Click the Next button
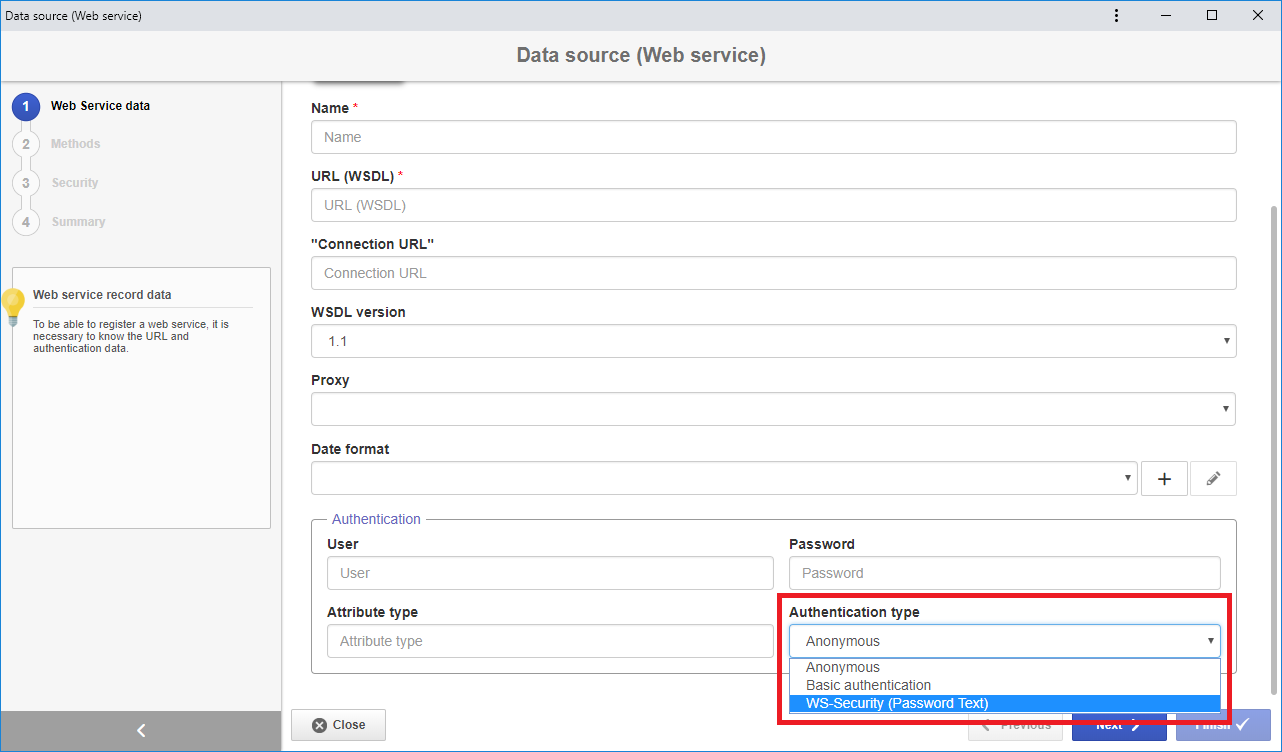 click(1119, 725)
